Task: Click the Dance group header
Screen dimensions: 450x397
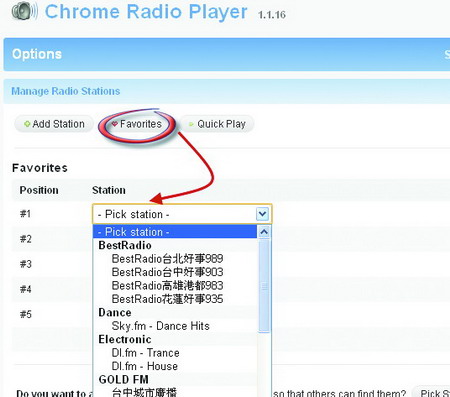Action: coord(115,313)
